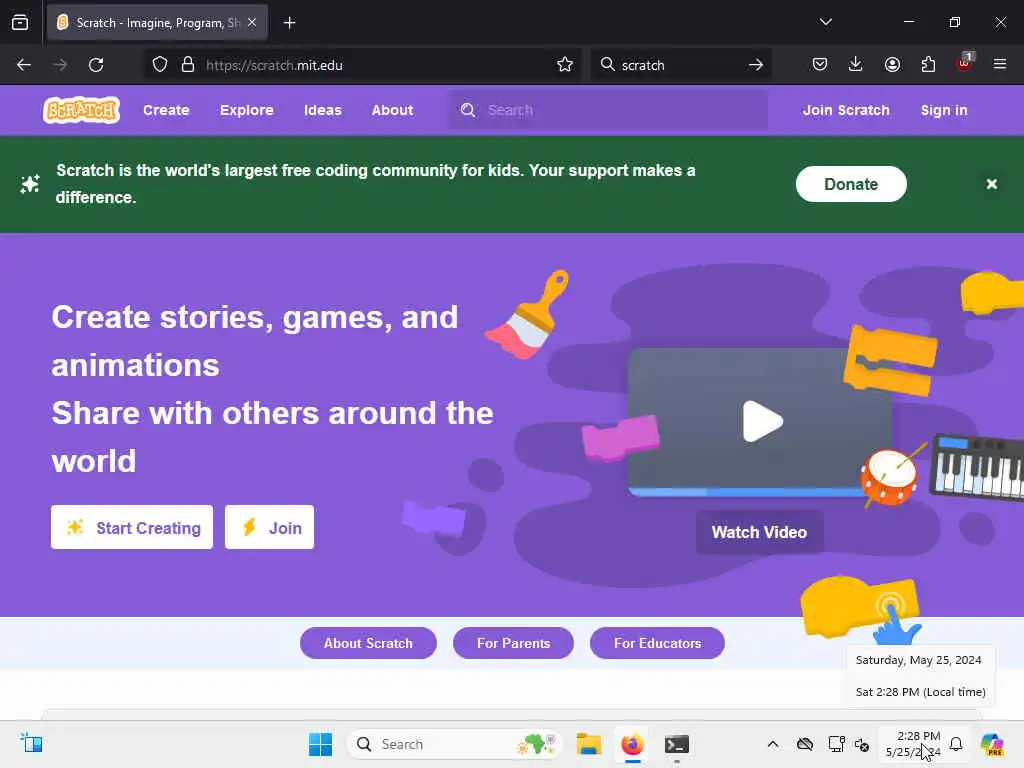Open the Pocket save icon
This screenshot has height=768, width=1024.
[820, 64]
